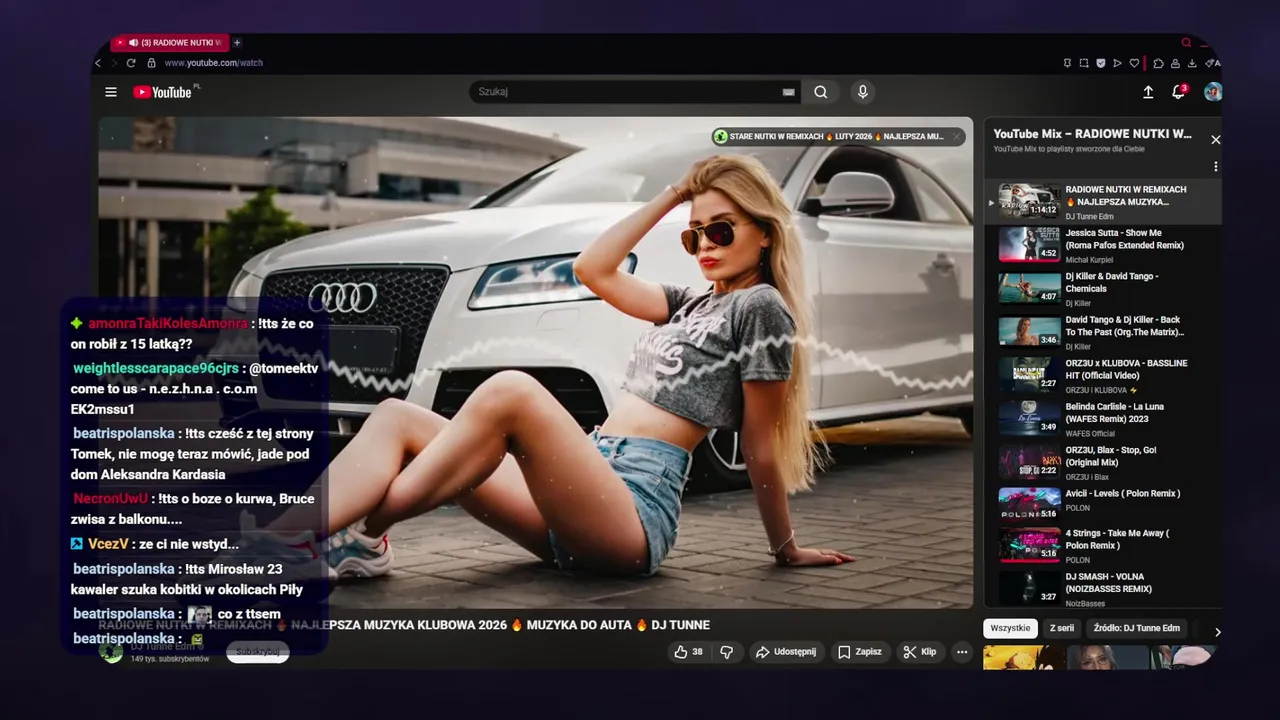
Task: Play DJ SMASH - VOLNA NoizBasses Remix
Action: tap(1102, 588)
